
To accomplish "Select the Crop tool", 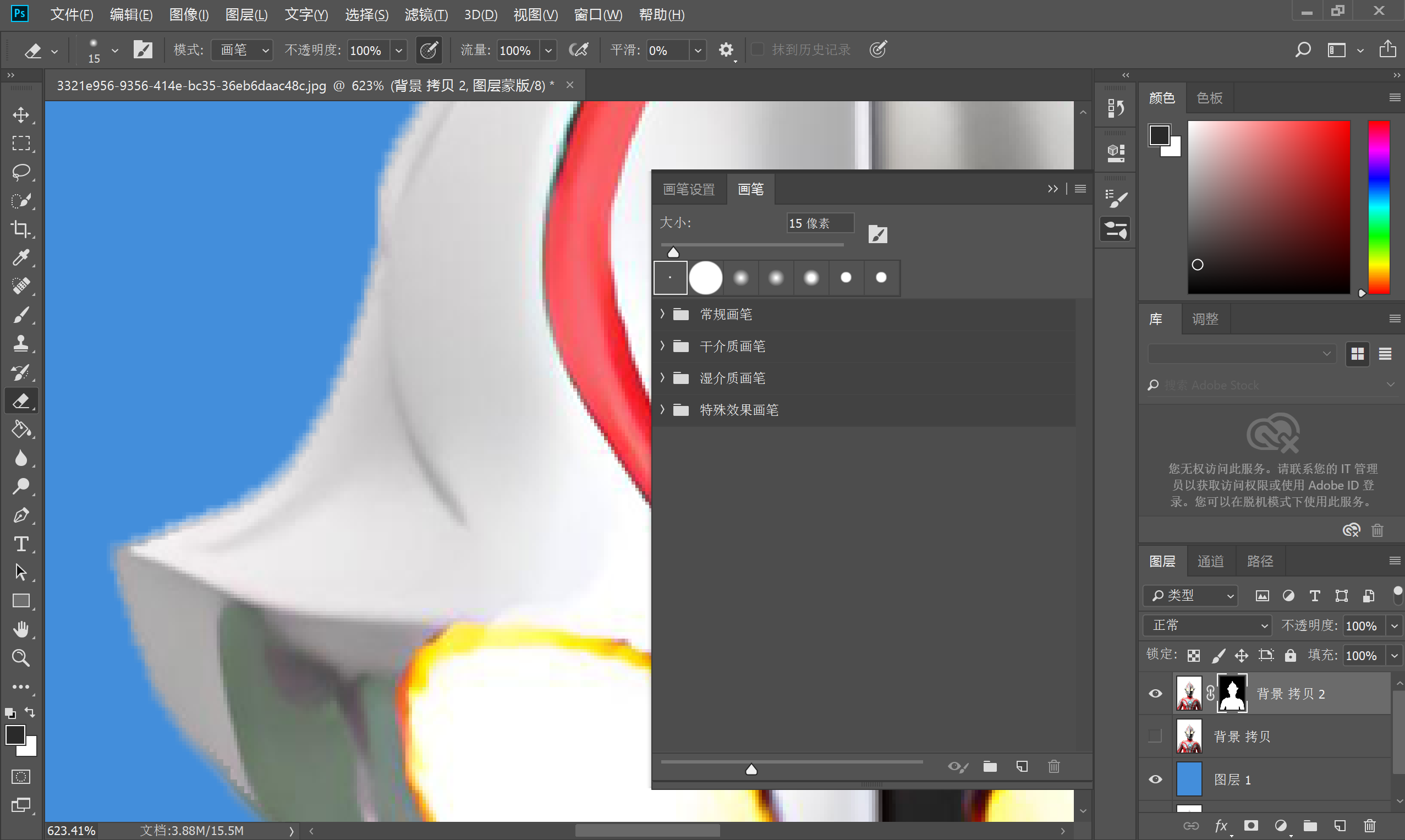I will pos(21,229).
